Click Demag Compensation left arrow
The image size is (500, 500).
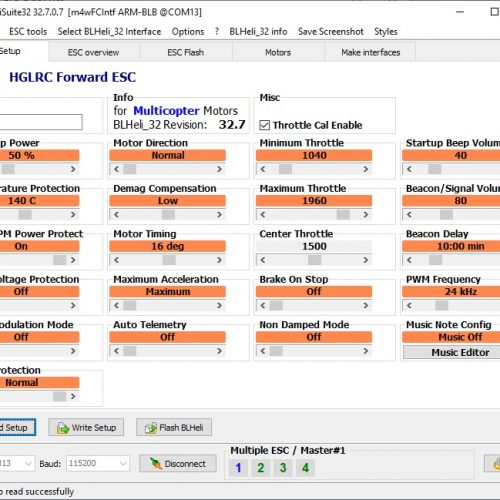tap(116, 214)
